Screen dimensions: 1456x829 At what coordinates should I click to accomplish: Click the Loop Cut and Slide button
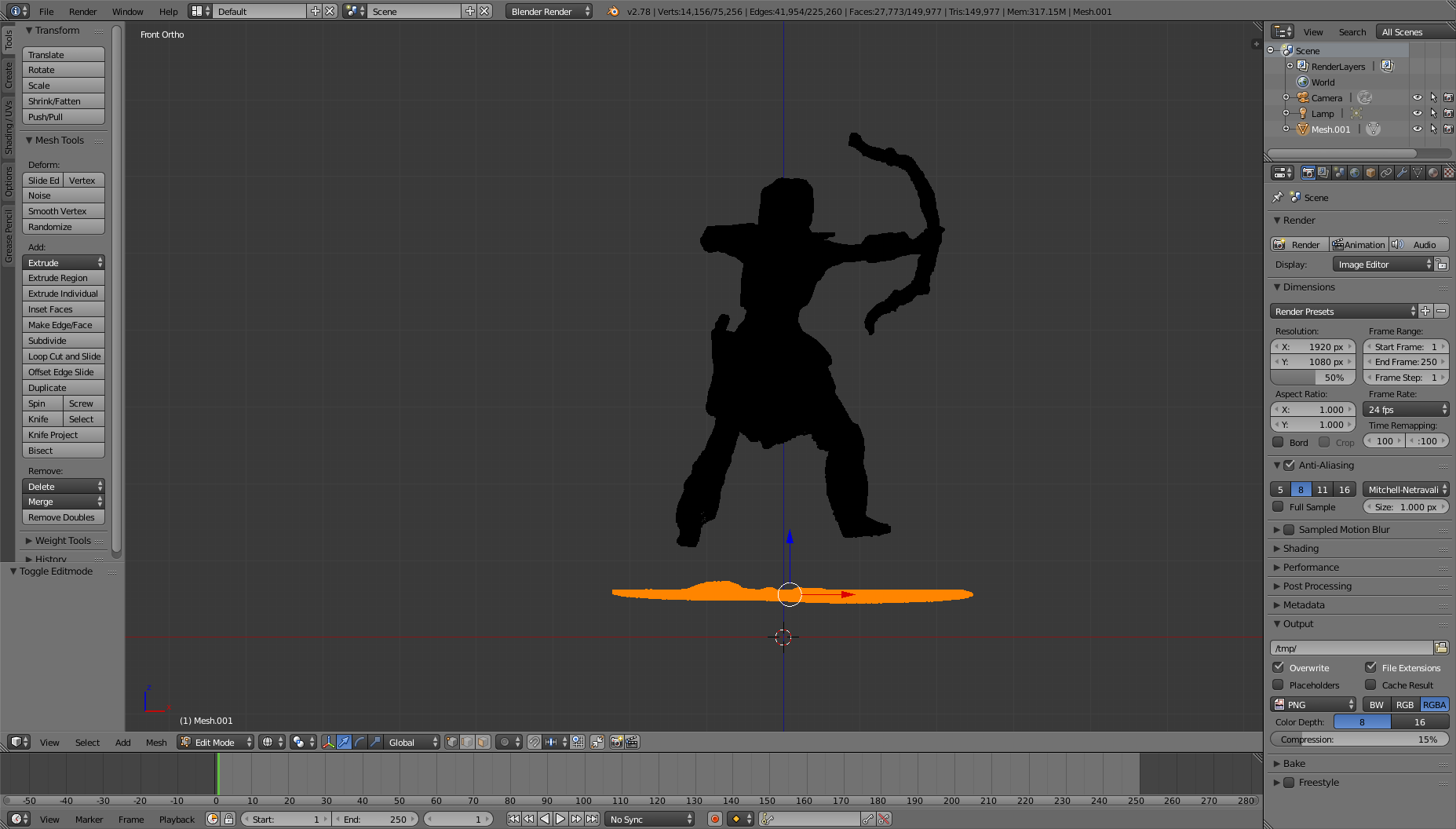click(64, 356)
